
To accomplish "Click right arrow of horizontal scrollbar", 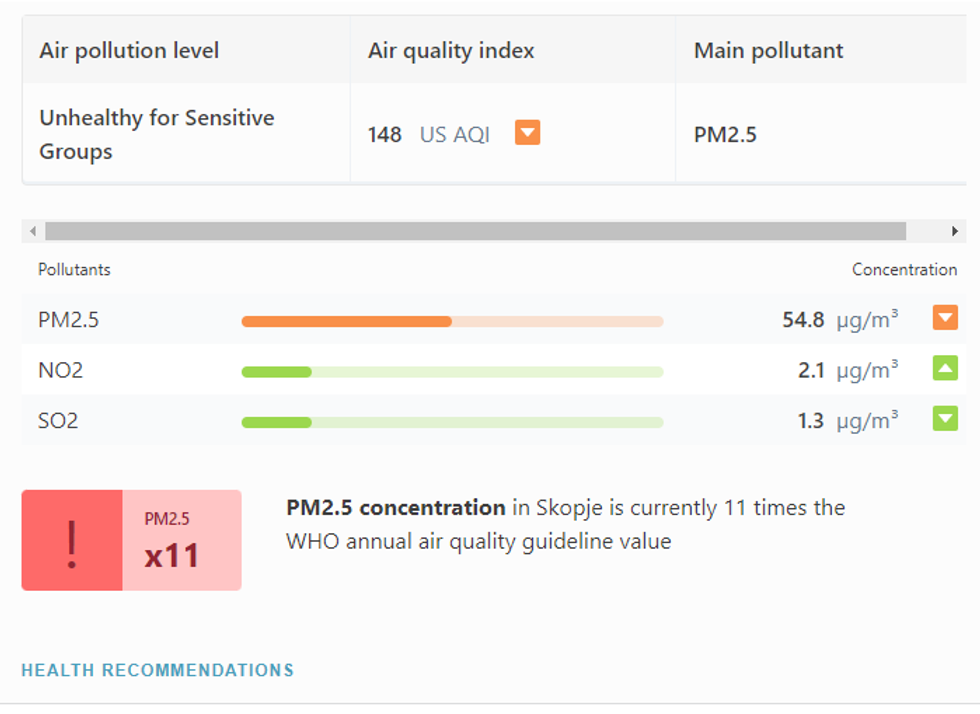I will pos(954,231).
